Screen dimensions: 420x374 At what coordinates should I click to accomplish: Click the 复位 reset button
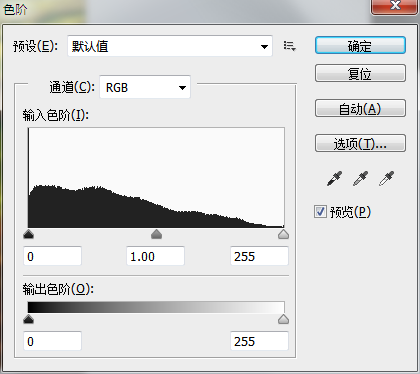pyautogui.click(x=360, y=73)
